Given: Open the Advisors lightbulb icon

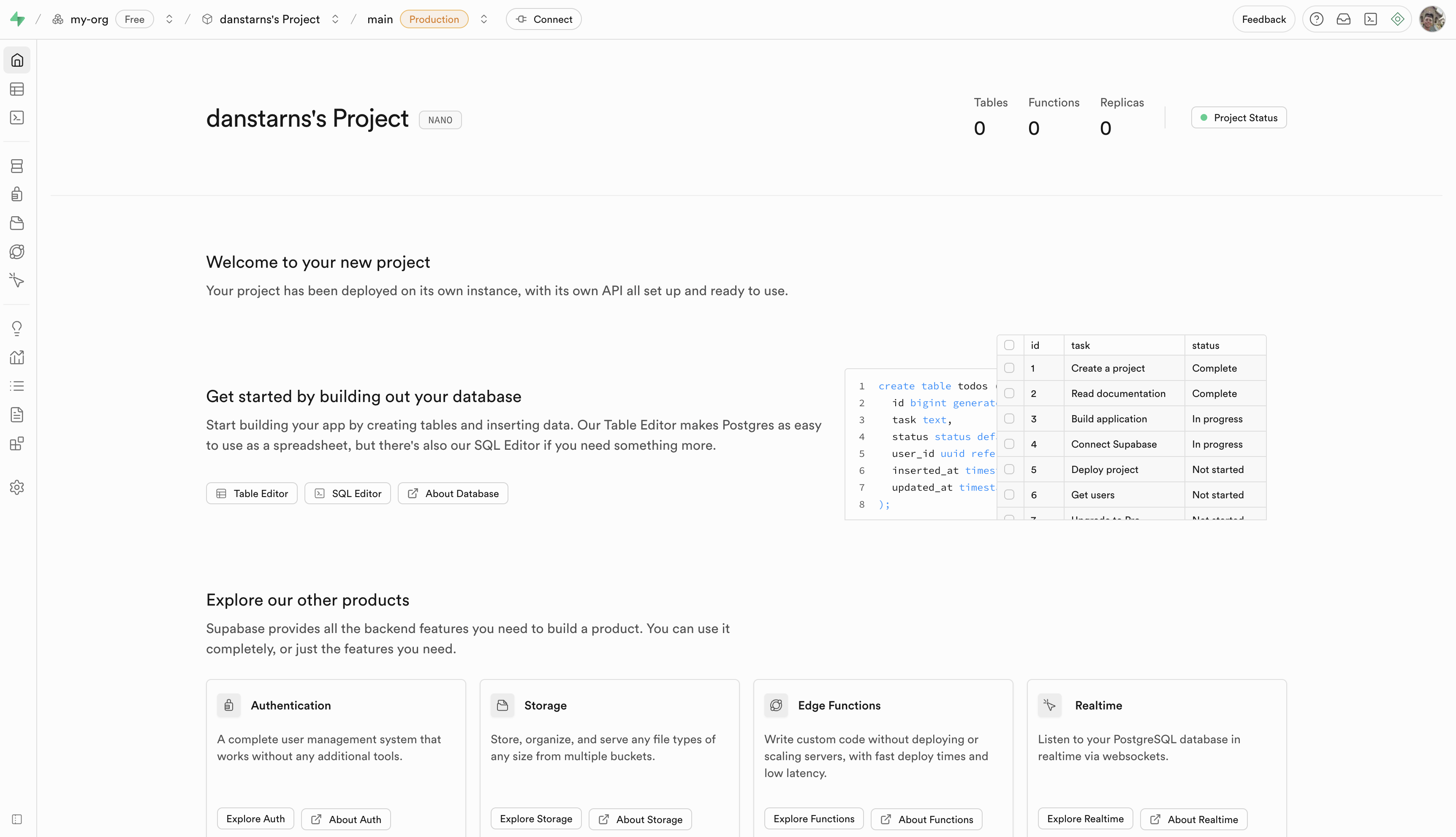Looking at the screenshot, I should point(16,328).
